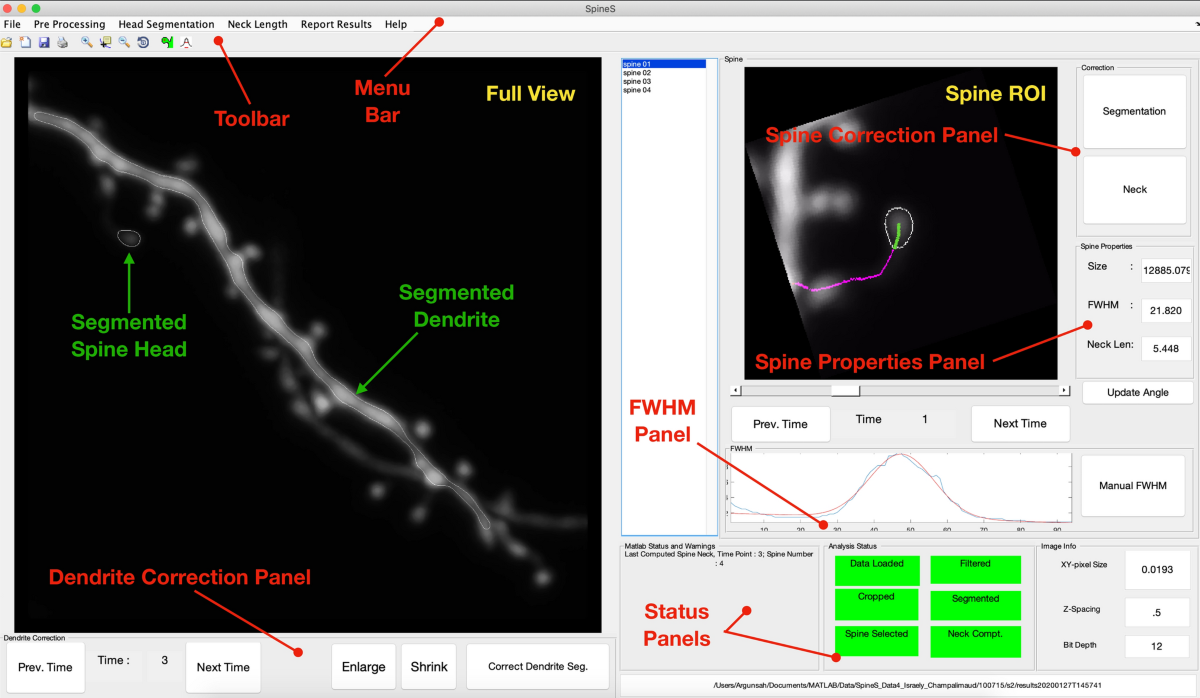1200x698 pixels.
Task: Click the Open file folder icon
Action: (7, 43)
